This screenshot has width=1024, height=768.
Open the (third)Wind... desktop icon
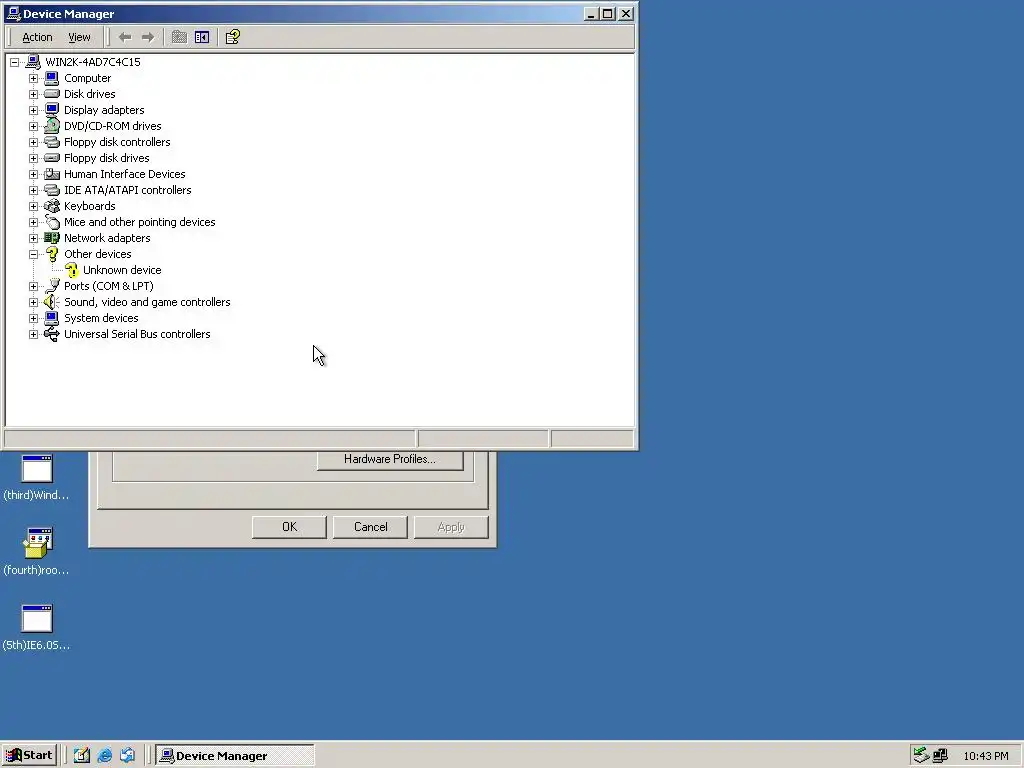point(37,469)
